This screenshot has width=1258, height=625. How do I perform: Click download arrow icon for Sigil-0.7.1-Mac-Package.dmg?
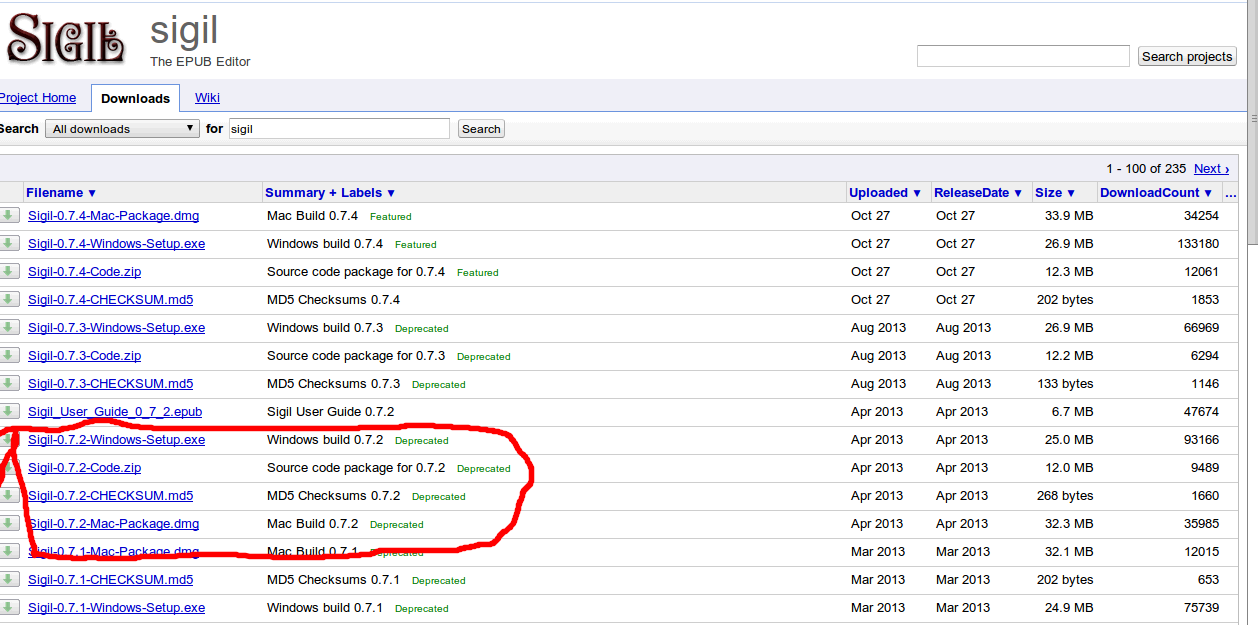pyautogui.click(x=10, y=551)
